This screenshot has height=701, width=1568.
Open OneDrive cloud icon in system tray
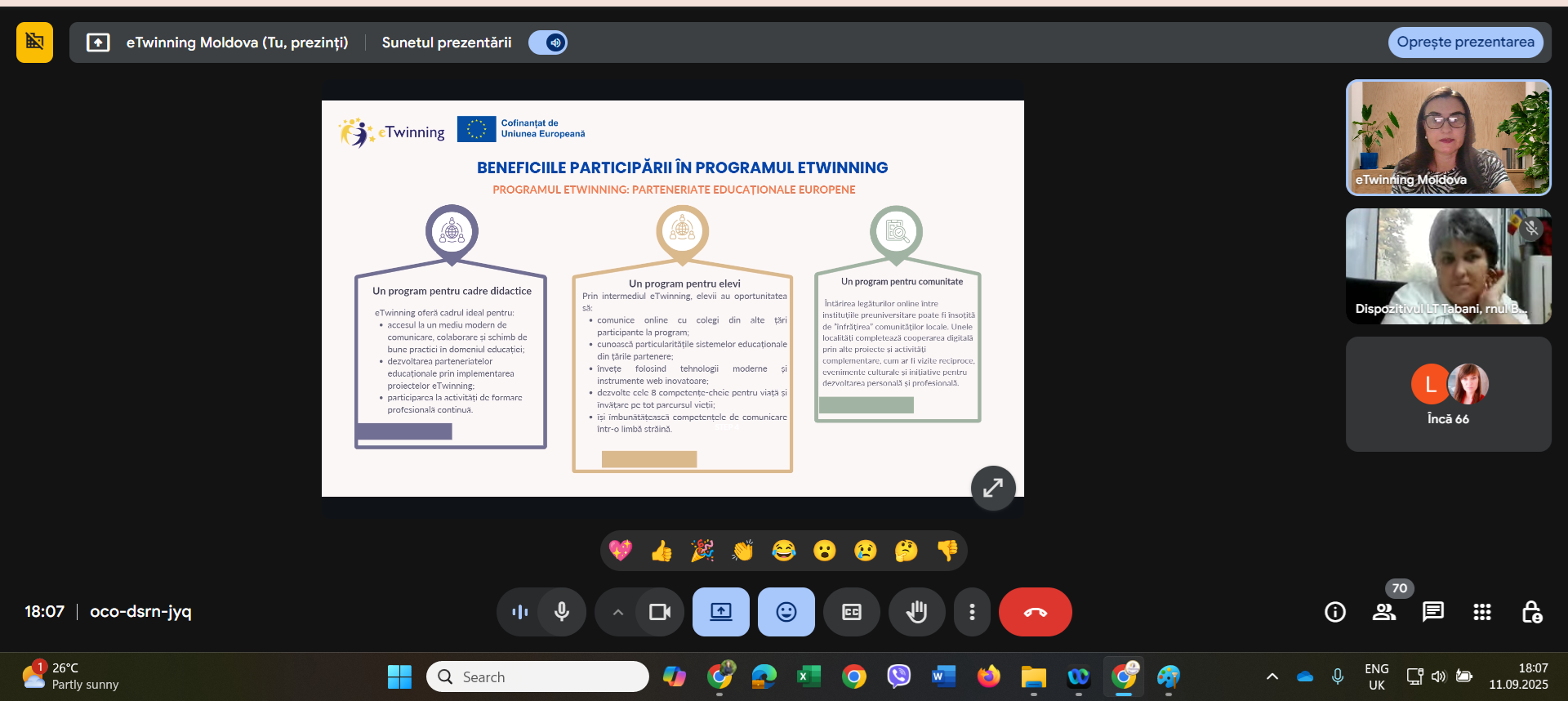click(x=1305, y=676)
